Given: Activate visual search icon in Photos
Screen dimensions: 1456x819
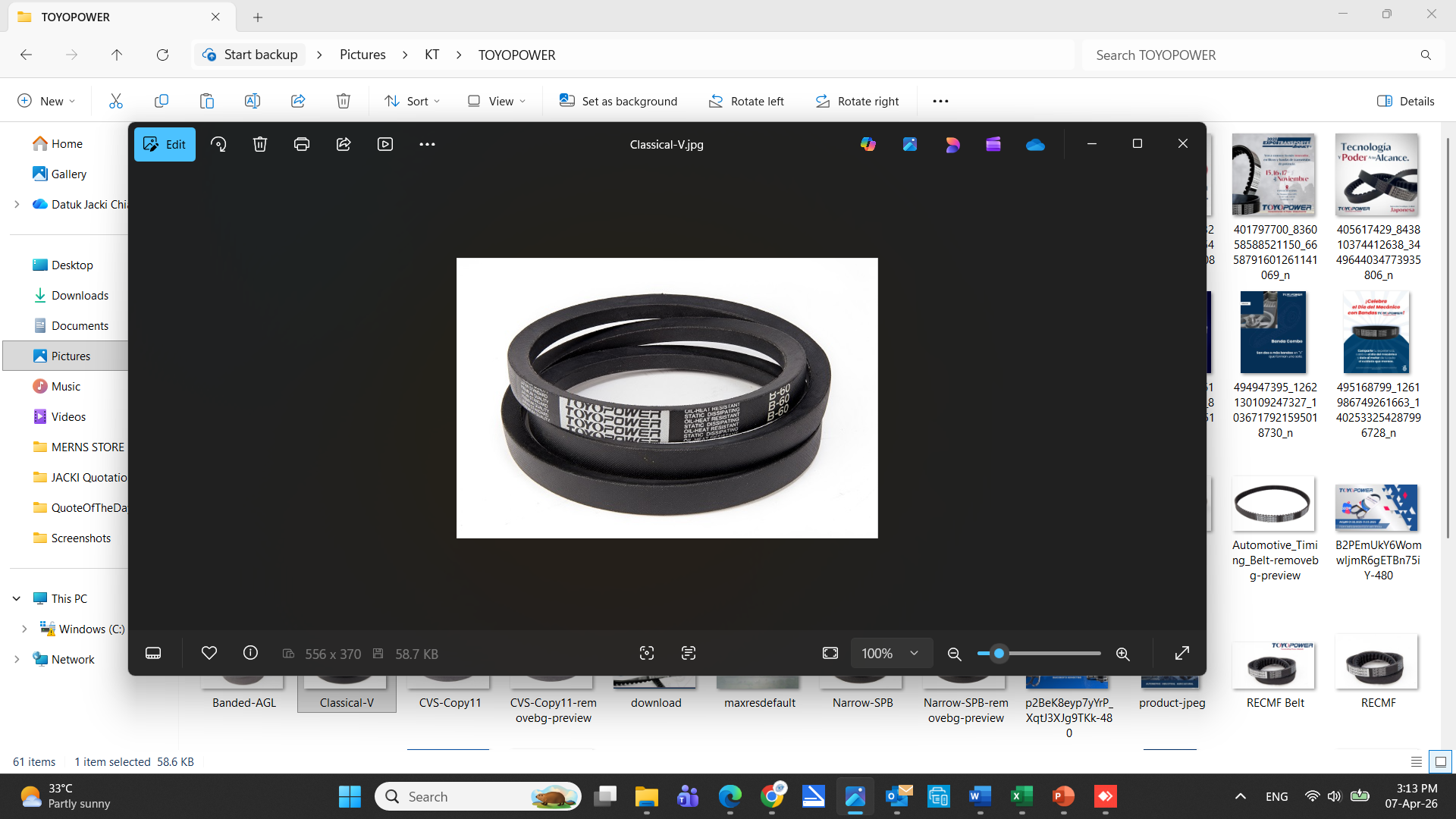Looking at the screenshot, I should coord(647,653).
